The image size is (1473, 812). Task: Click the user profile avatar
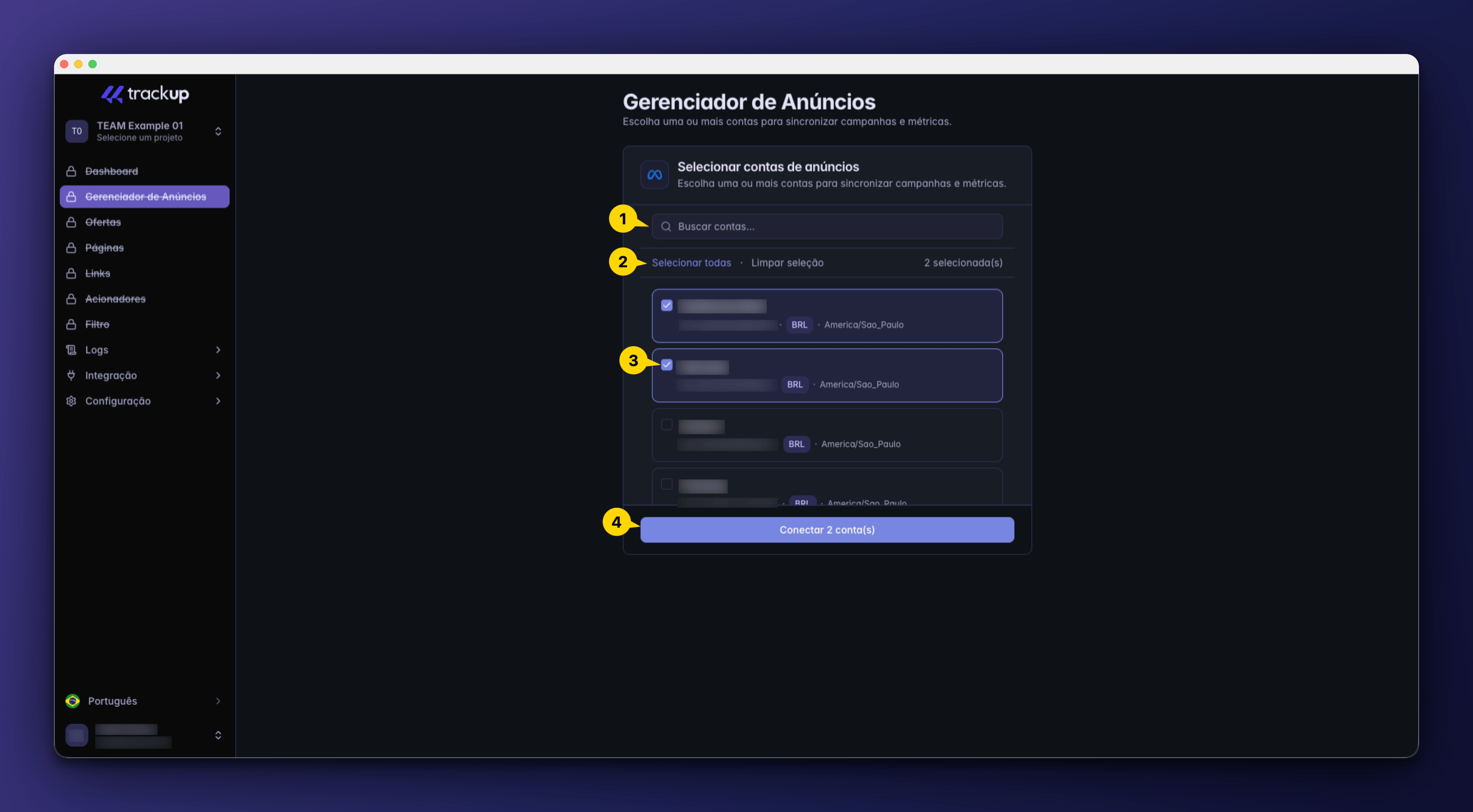pos(77,735)
